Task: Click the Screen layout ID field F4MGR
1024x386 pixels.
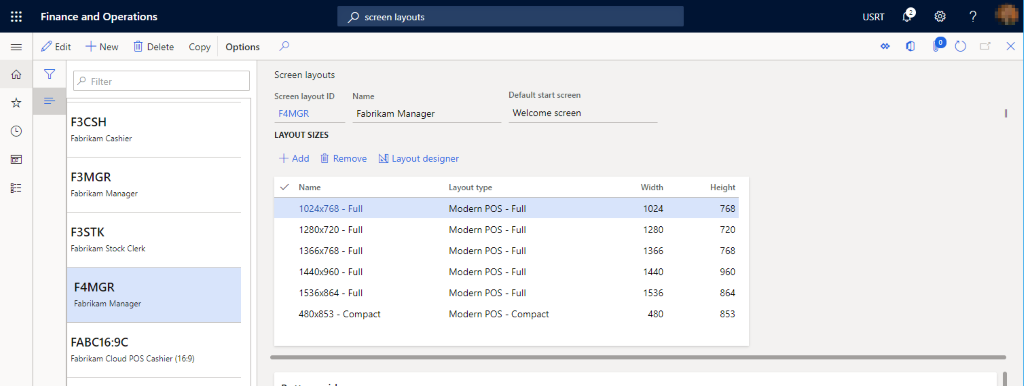Action: click(310, 113)
